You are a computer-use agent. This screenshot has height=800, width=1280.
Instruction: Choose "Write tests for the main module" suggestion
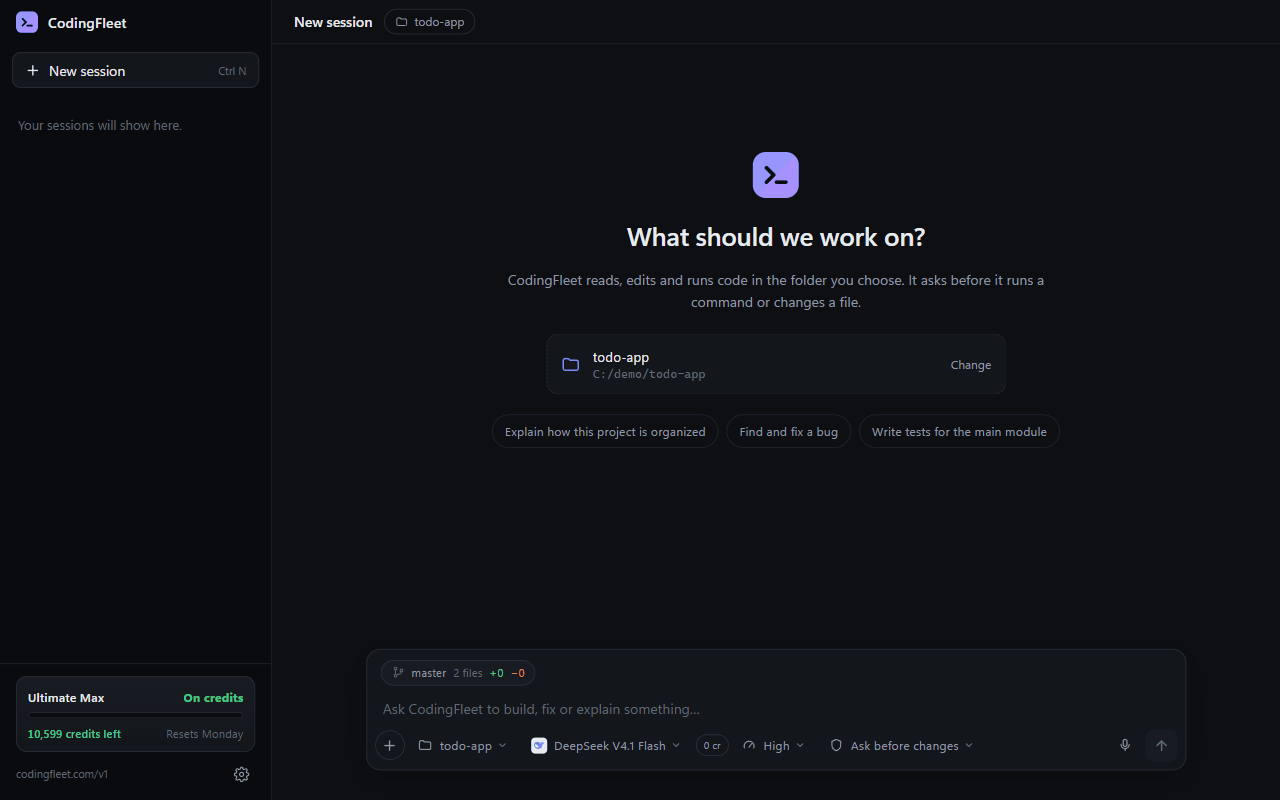click(x=959, y=432)
